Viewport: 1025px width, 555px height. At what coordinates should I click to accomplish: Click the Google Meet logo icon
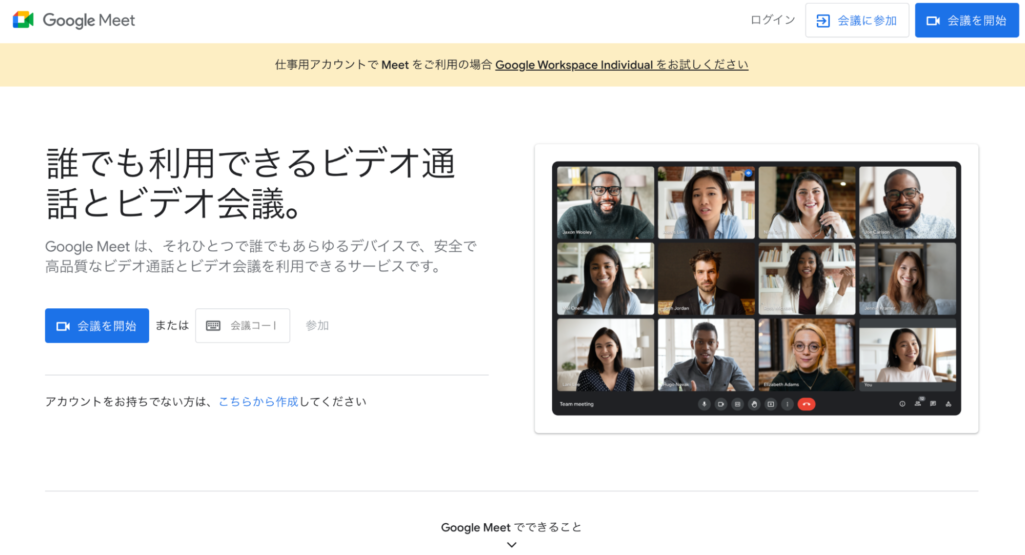[23, 20]
